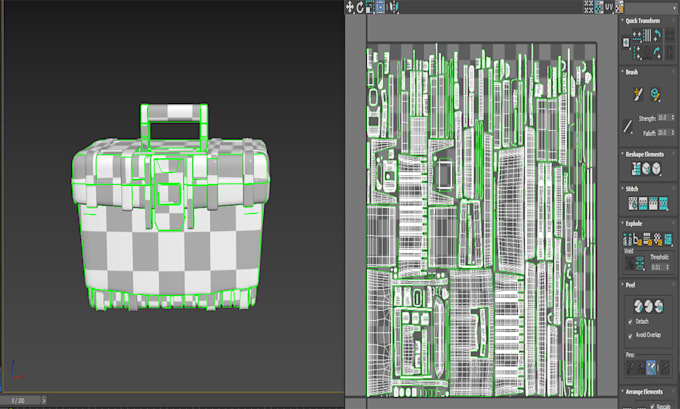Select the Mirror tool in UV toolbar

pos(393,7)
